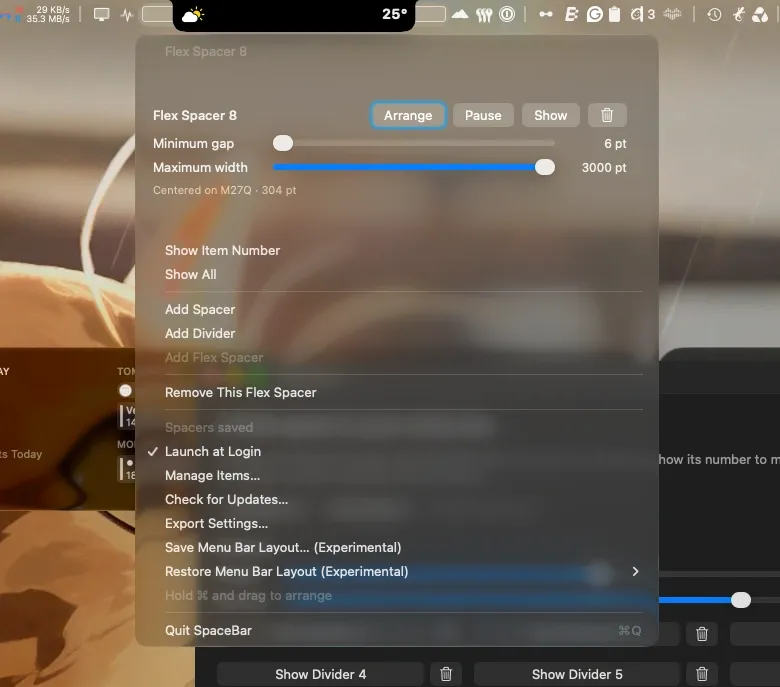Click the 6 pt minimum gap value
Image resolution: width=780 pixels, height=687 pixels.
(x=615, y=144)
